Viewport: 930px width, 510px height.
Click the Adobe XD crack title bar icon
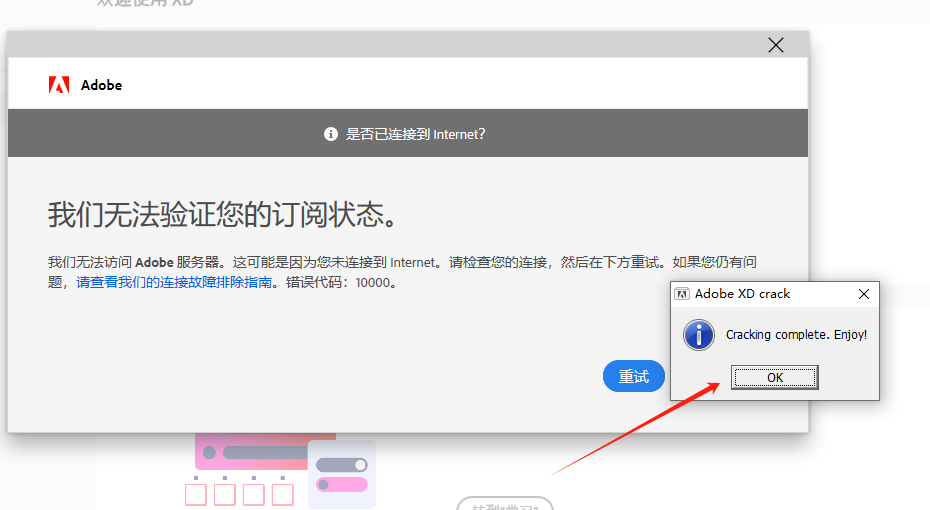point(682,294)
